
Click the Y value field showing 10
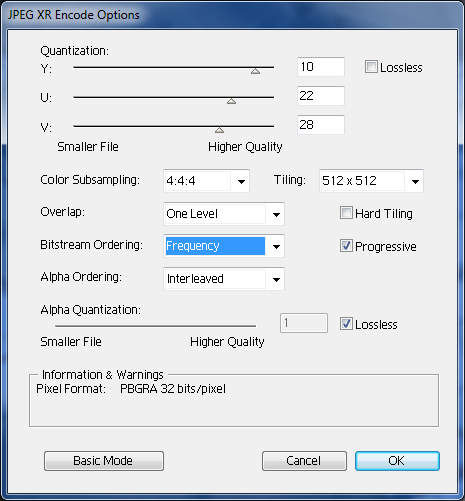tap(321, 67)
